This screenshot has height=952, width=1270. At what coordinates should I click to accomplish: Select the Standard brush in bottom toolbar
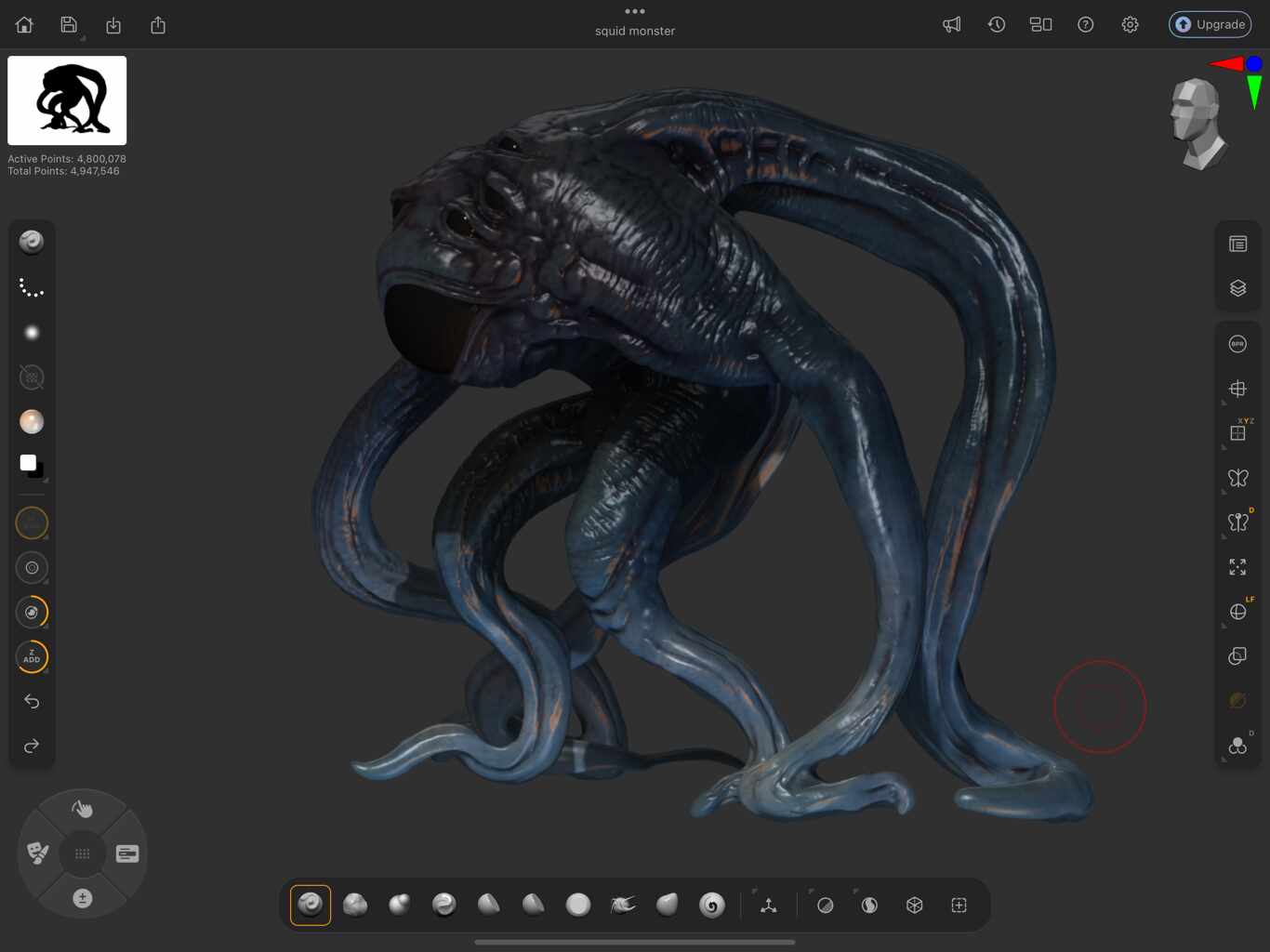tap(311, 905)
